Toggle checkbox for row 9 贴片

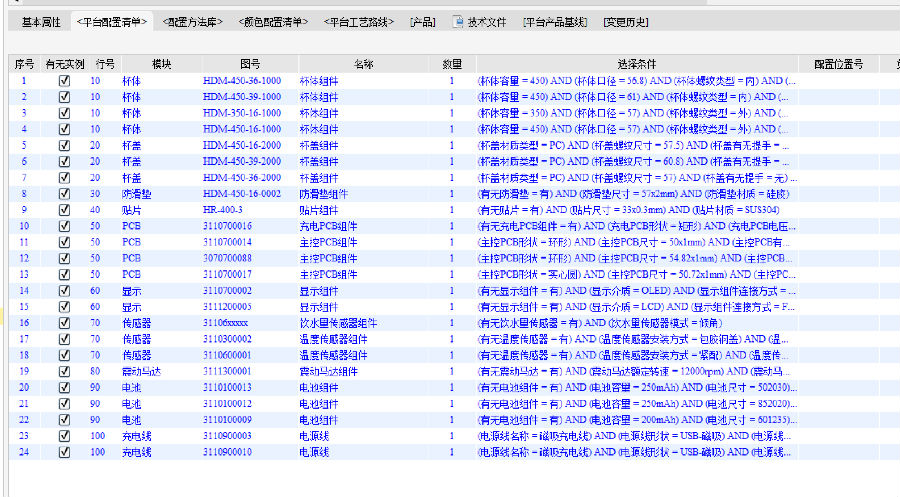64,210
